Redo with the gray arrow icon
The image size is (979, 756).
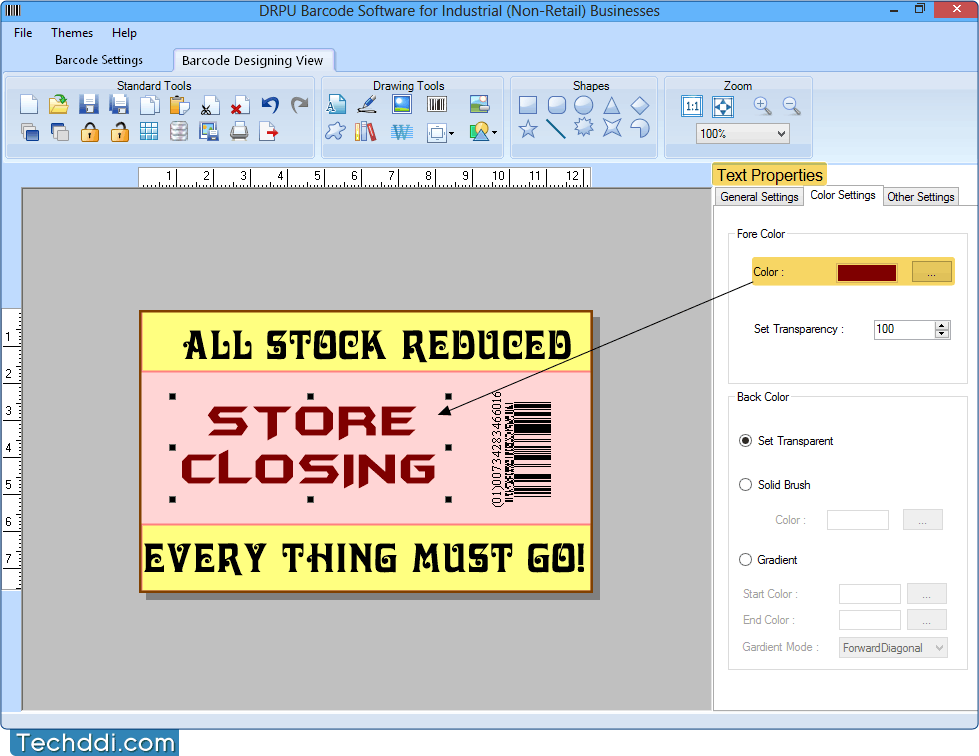pyautogui.click(x=300, y=105)
